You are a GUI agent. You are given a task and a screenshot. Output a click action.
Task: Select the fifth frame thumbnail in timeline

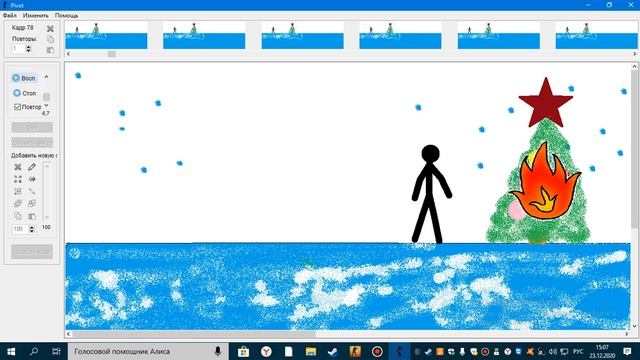pyautogui.click(x=499, y=36)
